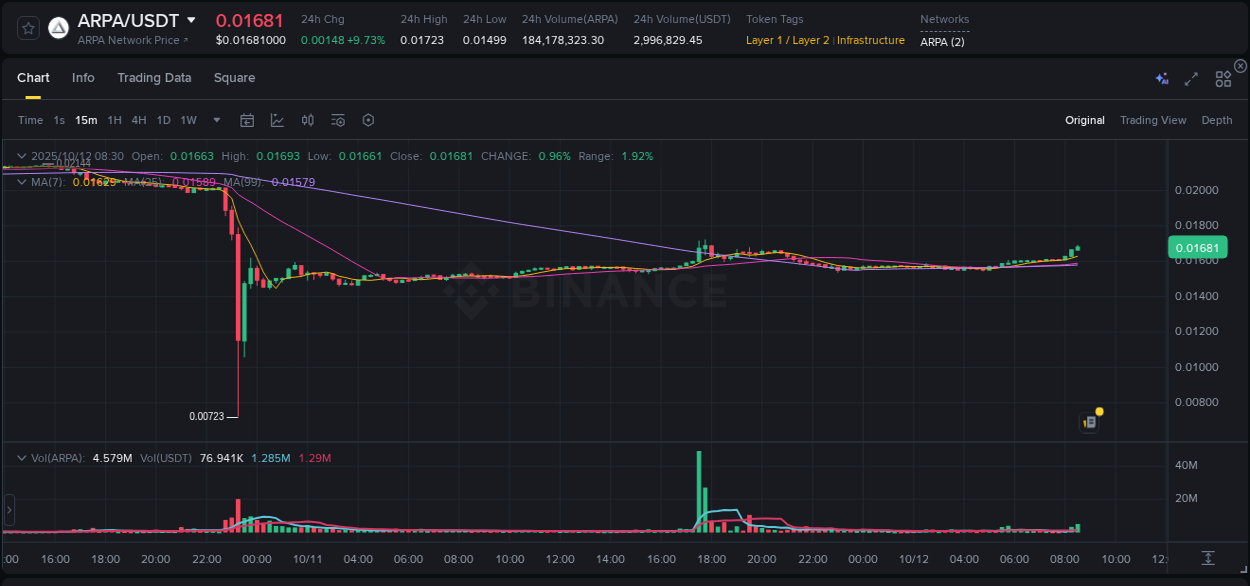
Task: Open the chart settings hexagon icon
Action: pyautogui.click(x=368, y=119)
